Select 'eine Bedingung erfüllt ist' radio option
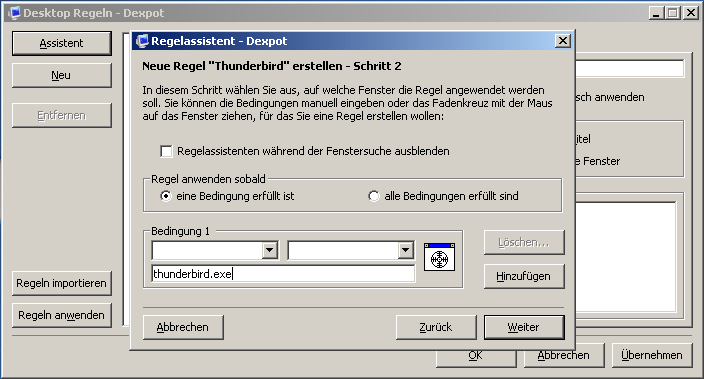The image size is (704, 379). [166, 196]
